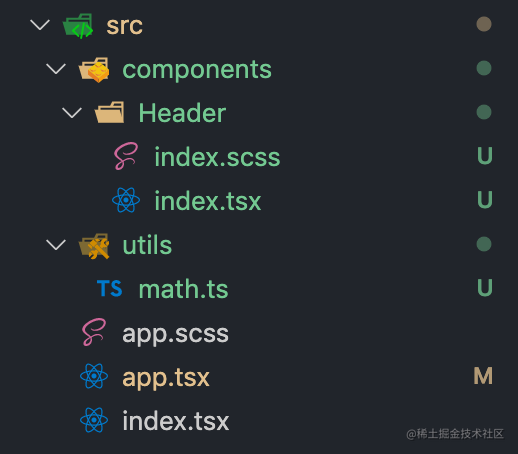Click the green src folder icon
The height and width of the screenshot is (454, 518).
tap(78, 26)
